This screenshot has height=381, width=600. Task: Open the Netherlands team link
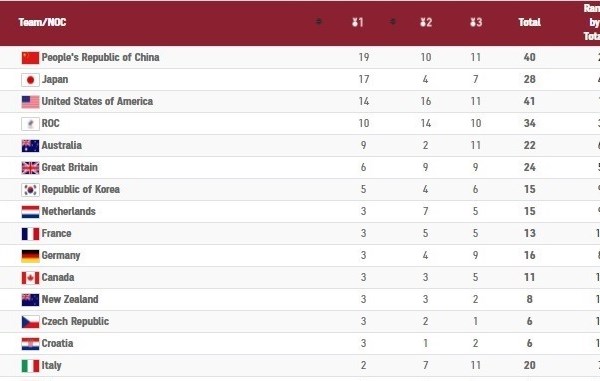68,211
